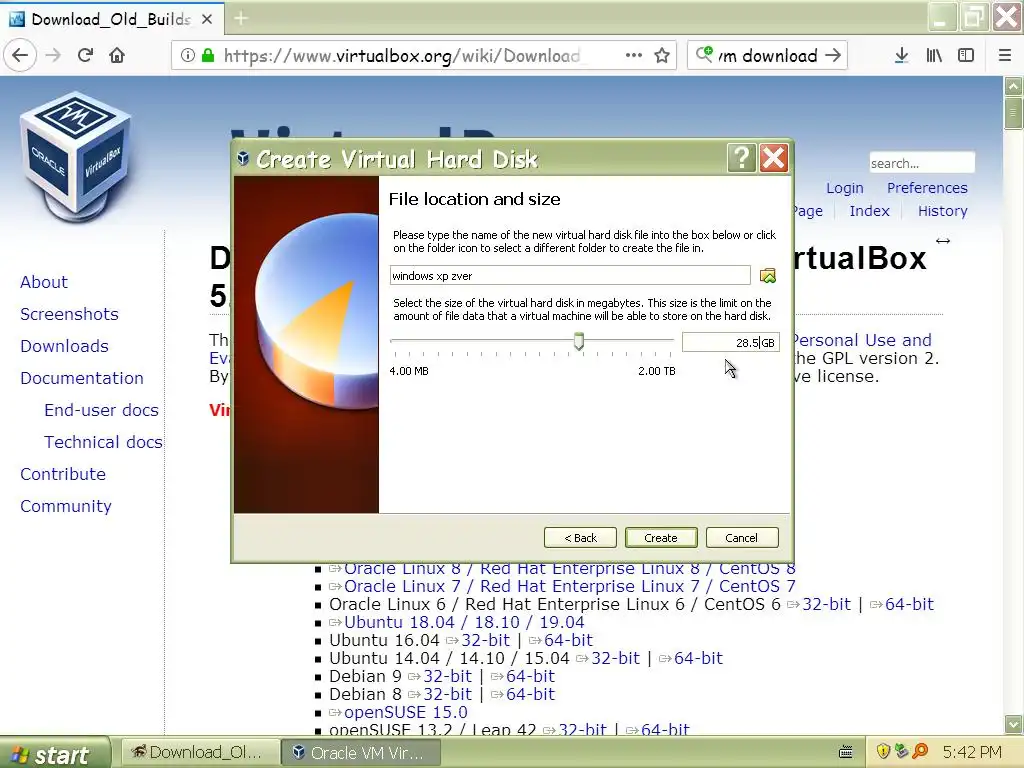Click the folder icon to choose file location
The image size is (1024, 768).
coord(768,276)
